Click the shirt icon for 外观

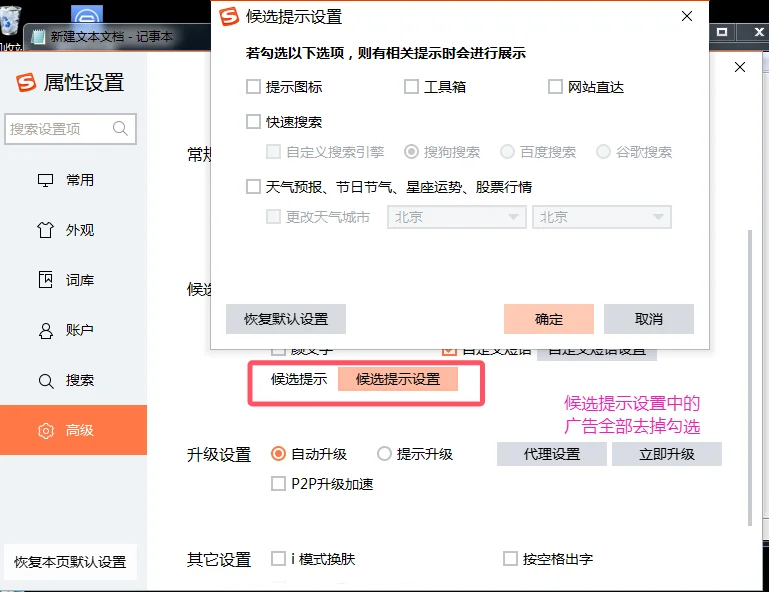coord(46,230)
